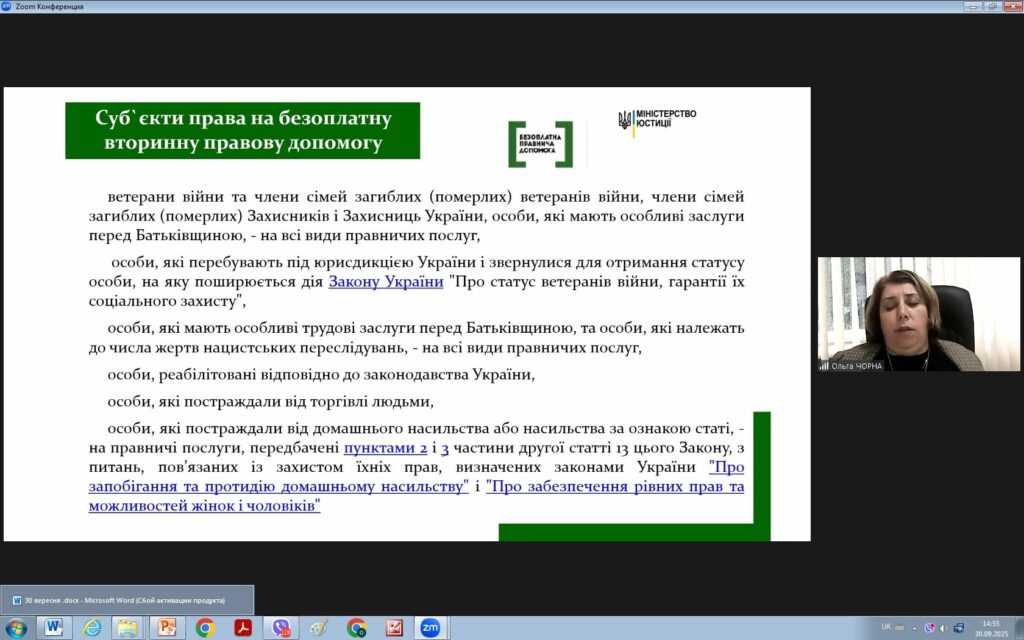
Task: Open the clock and date display
Action: click(990, 627)
